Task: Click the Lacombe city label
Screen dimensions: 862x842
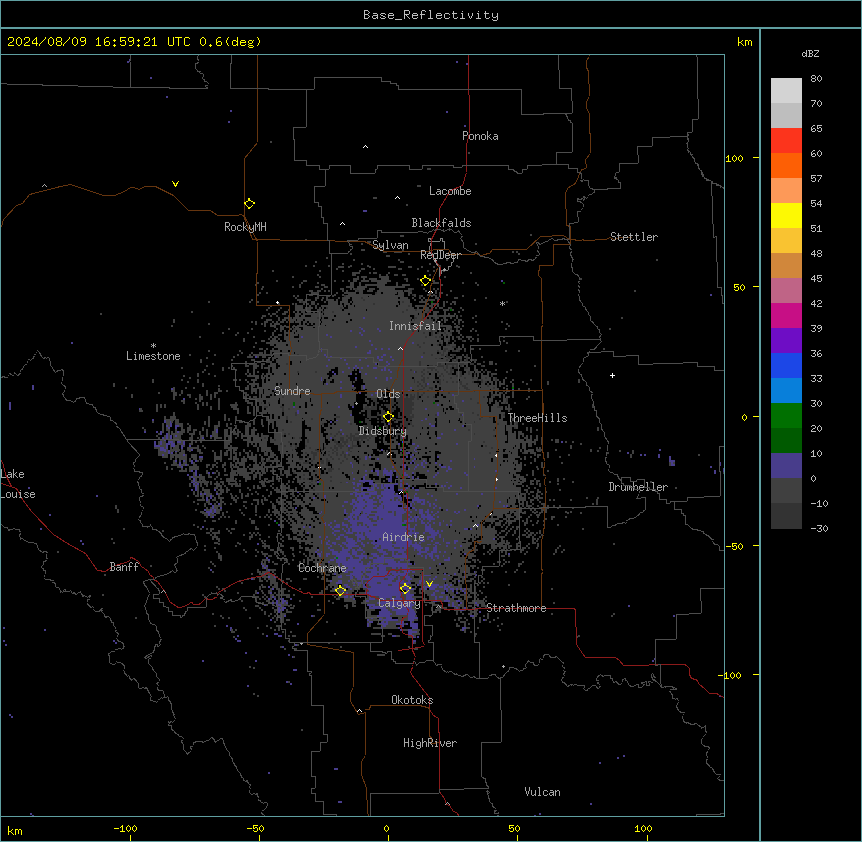Action: coord(450,191)
